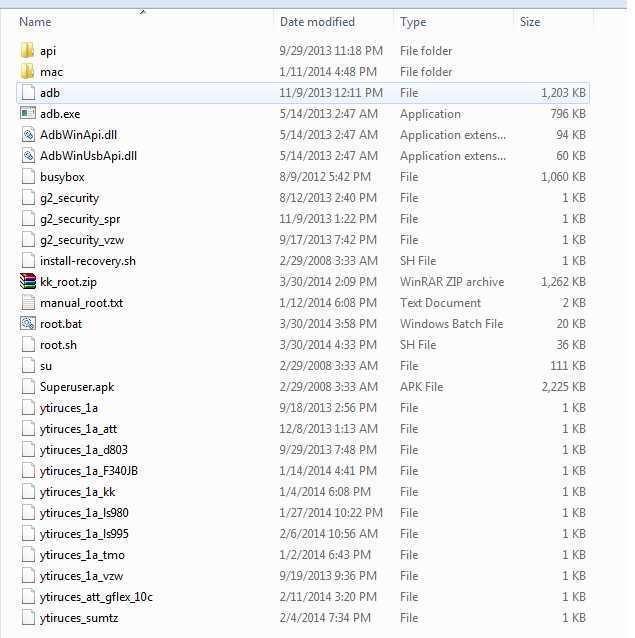Click the 2,225 KB size value
The width and height of the screenshot is (635, 638).
point(563,387)
